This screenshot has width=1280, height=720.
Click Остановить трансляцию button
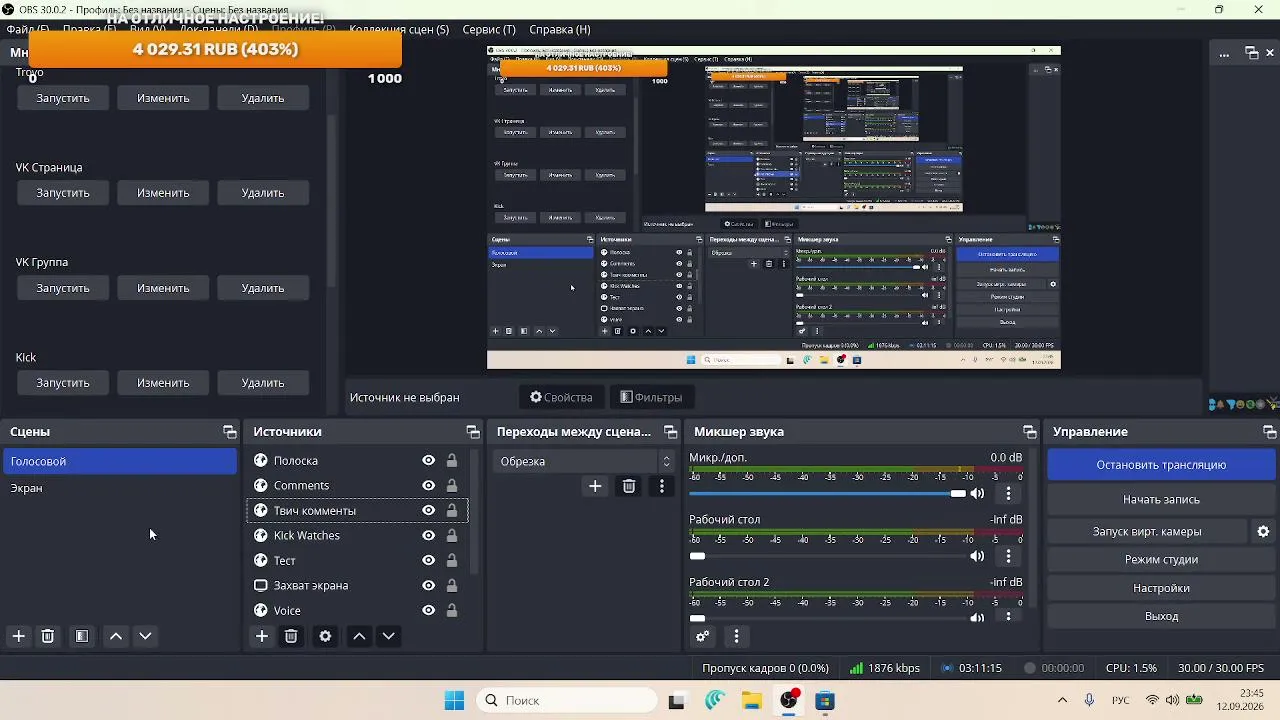pyautogui.click(x=1161, y=465)
